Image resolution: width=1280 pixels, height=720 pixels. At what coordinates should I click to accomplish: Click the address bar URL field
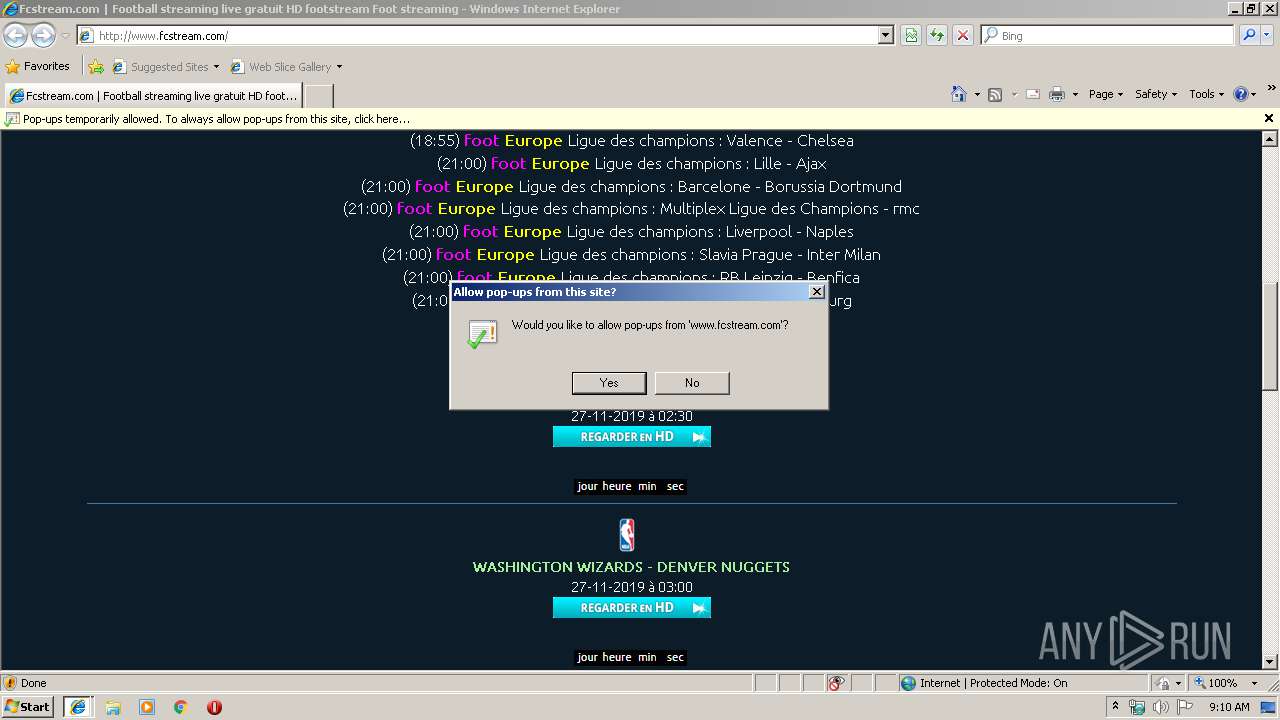coord(486,35)
